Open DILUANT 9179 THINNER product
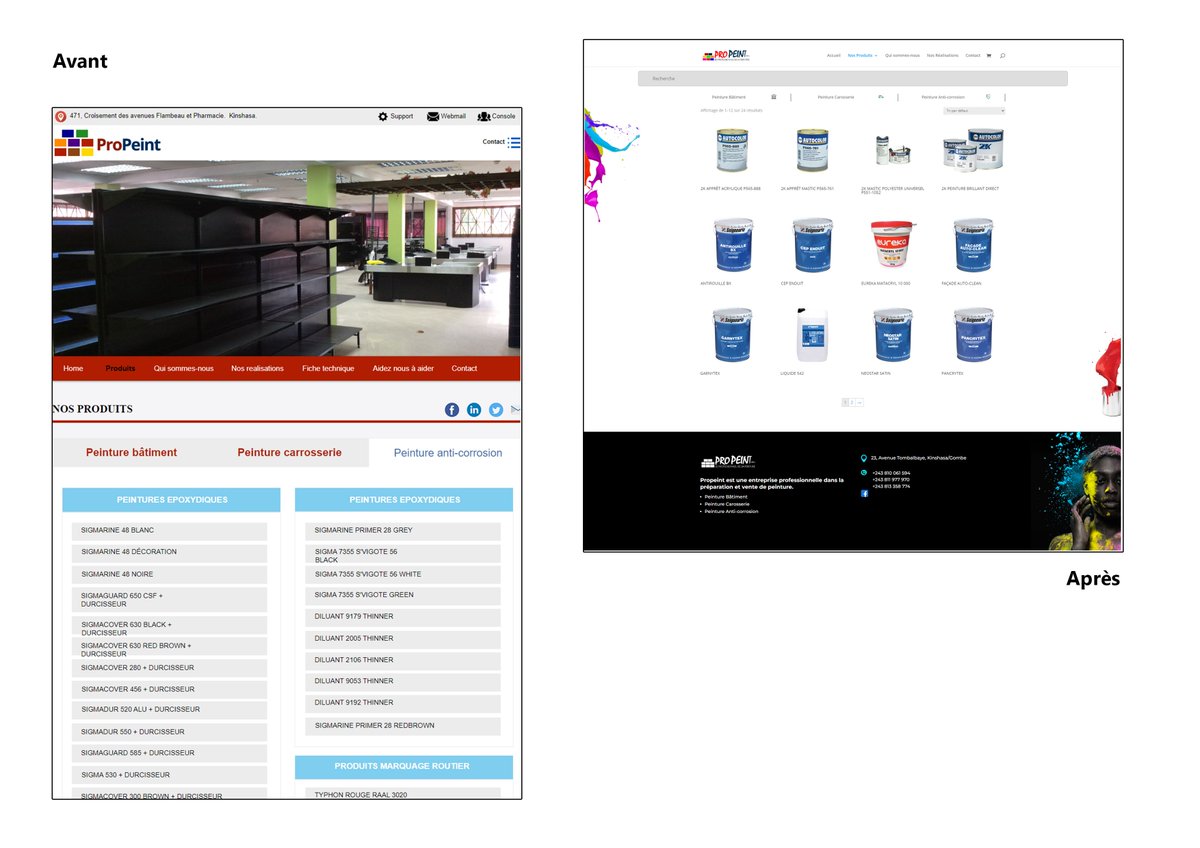This screenshot has width=1200, height=848. [402, 617]
